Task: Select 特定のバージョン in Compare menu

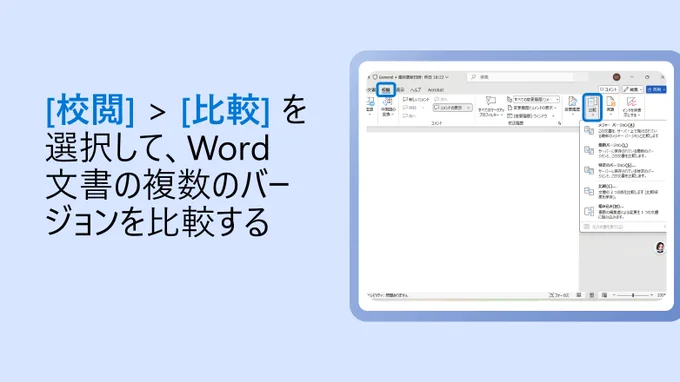Action: (x=623, y=171)
